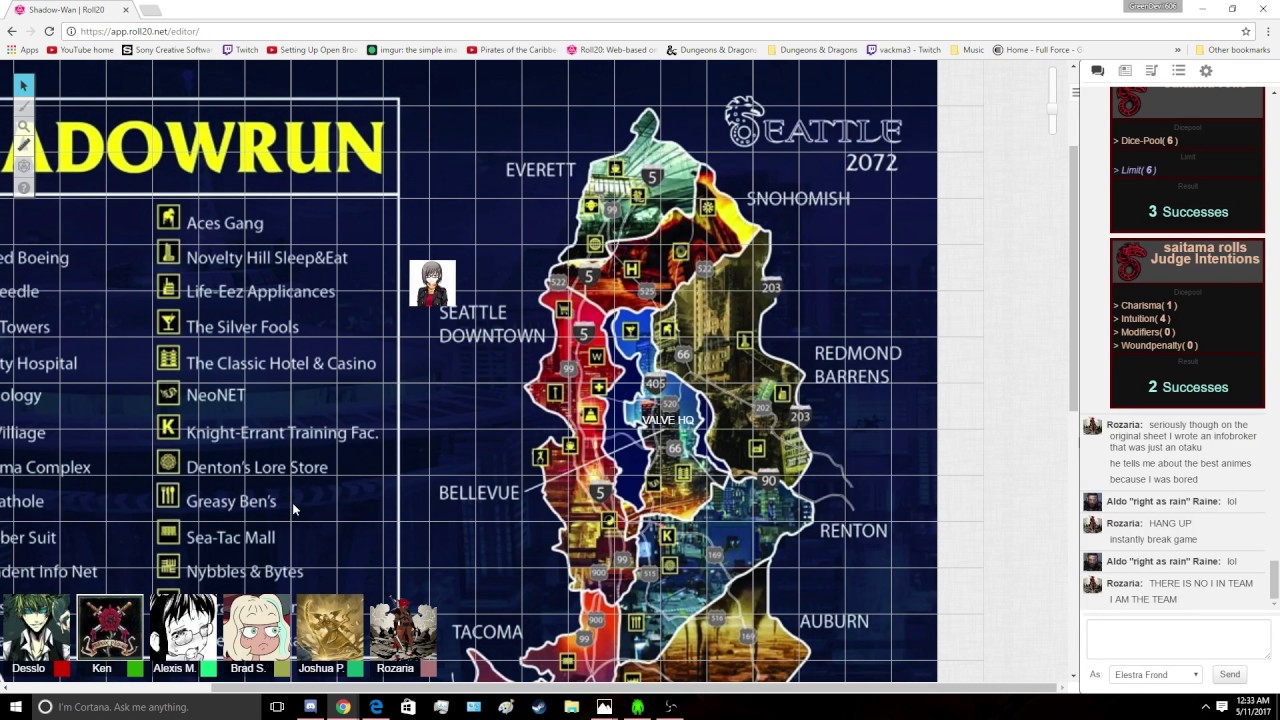
Task: Choose the Select and Pan arrow tool
Action: pos(24,85)
